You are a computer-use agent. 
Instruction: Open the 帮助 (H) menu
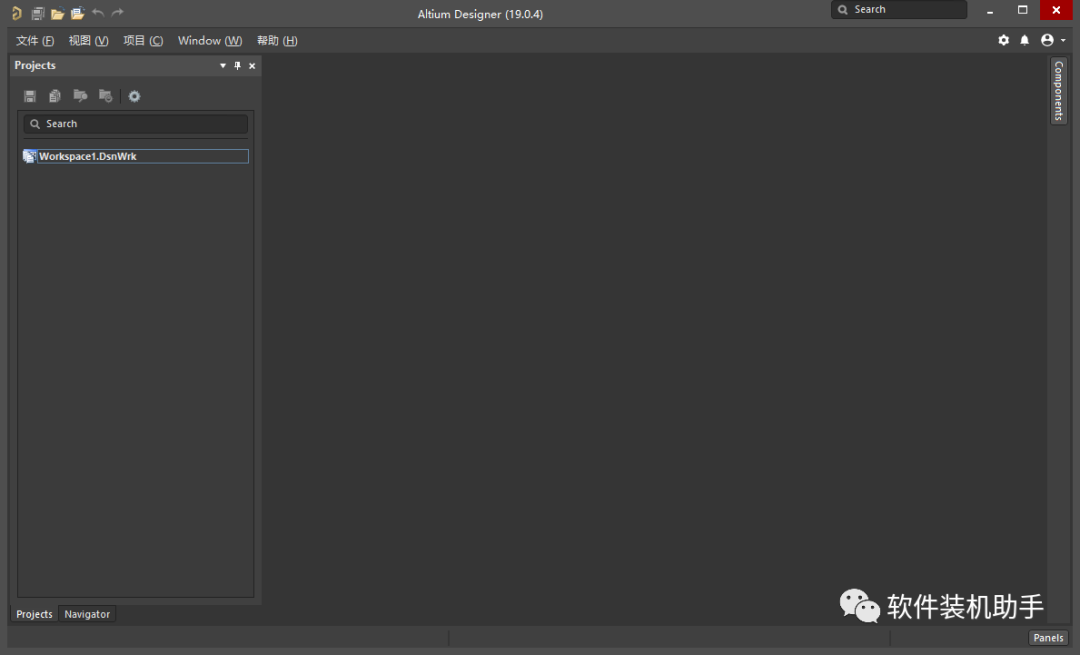point(277,41)
